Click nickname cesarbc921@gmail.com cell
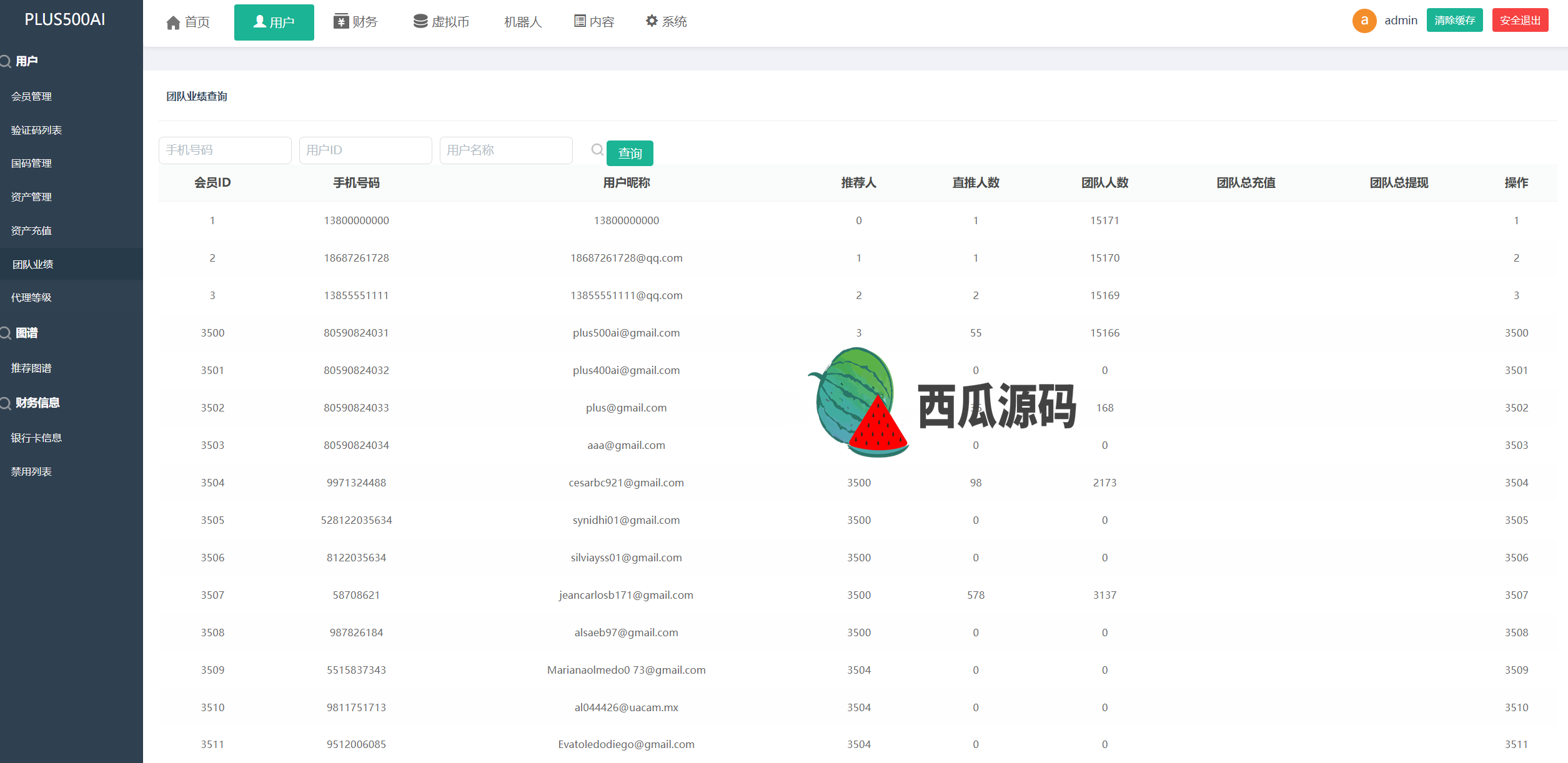Viewport: 1568px width, 763px height. point(626,483)
